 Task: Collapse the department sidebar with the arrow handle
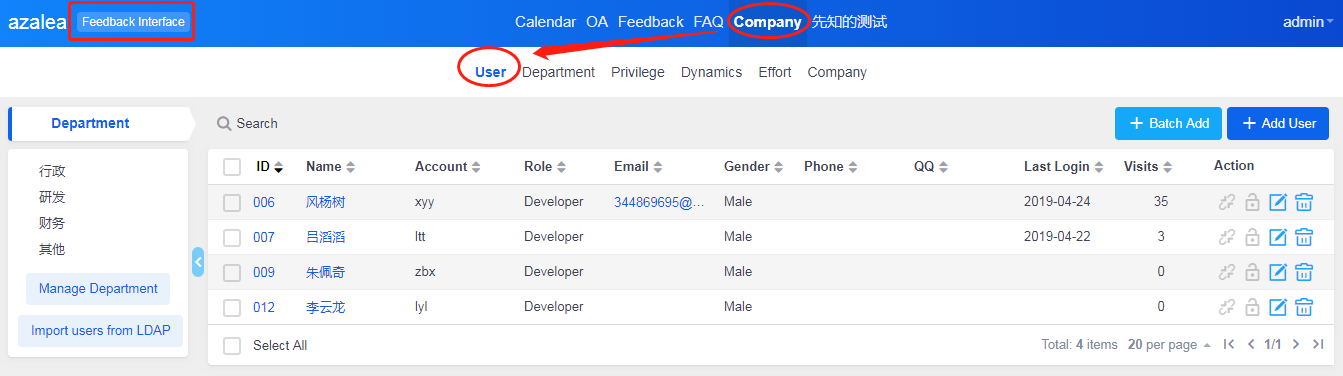(x=198, y=262)
